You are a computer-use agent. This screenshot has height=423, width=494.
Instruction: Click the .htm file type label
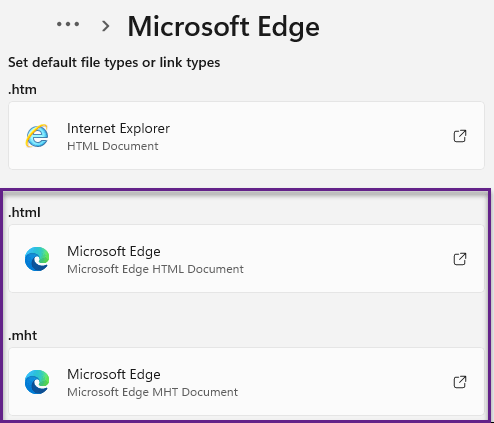[22, 89]
